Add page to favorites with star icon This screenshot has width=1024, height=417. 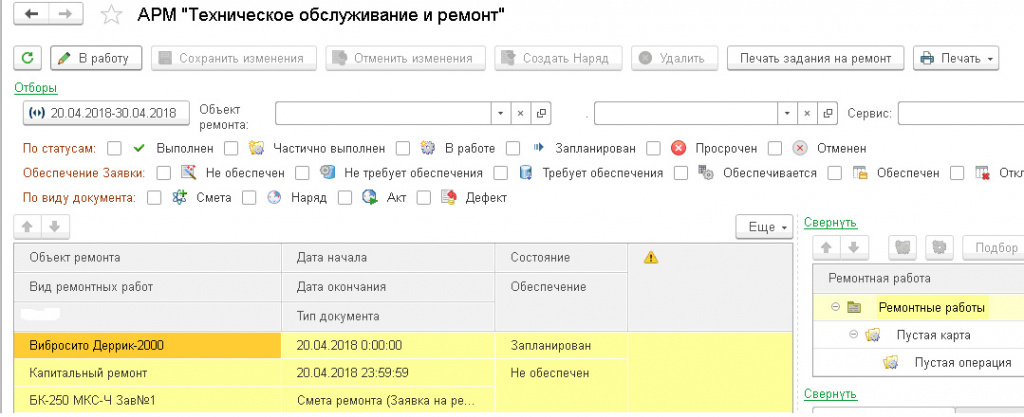tap(114, 16)
